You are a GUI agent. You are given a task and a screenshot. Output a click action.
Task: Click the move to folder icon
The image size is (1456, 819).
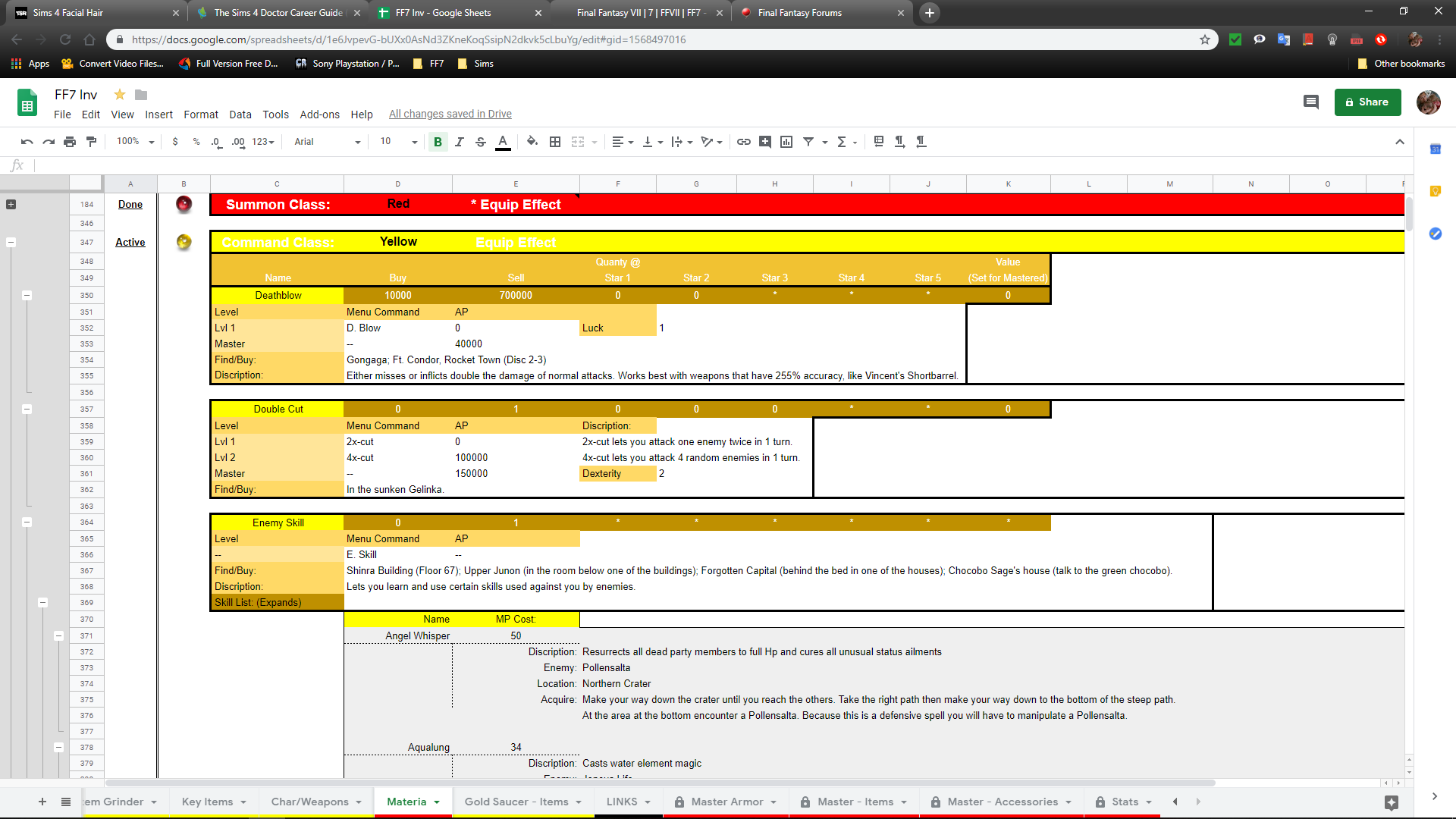point(141,95)
